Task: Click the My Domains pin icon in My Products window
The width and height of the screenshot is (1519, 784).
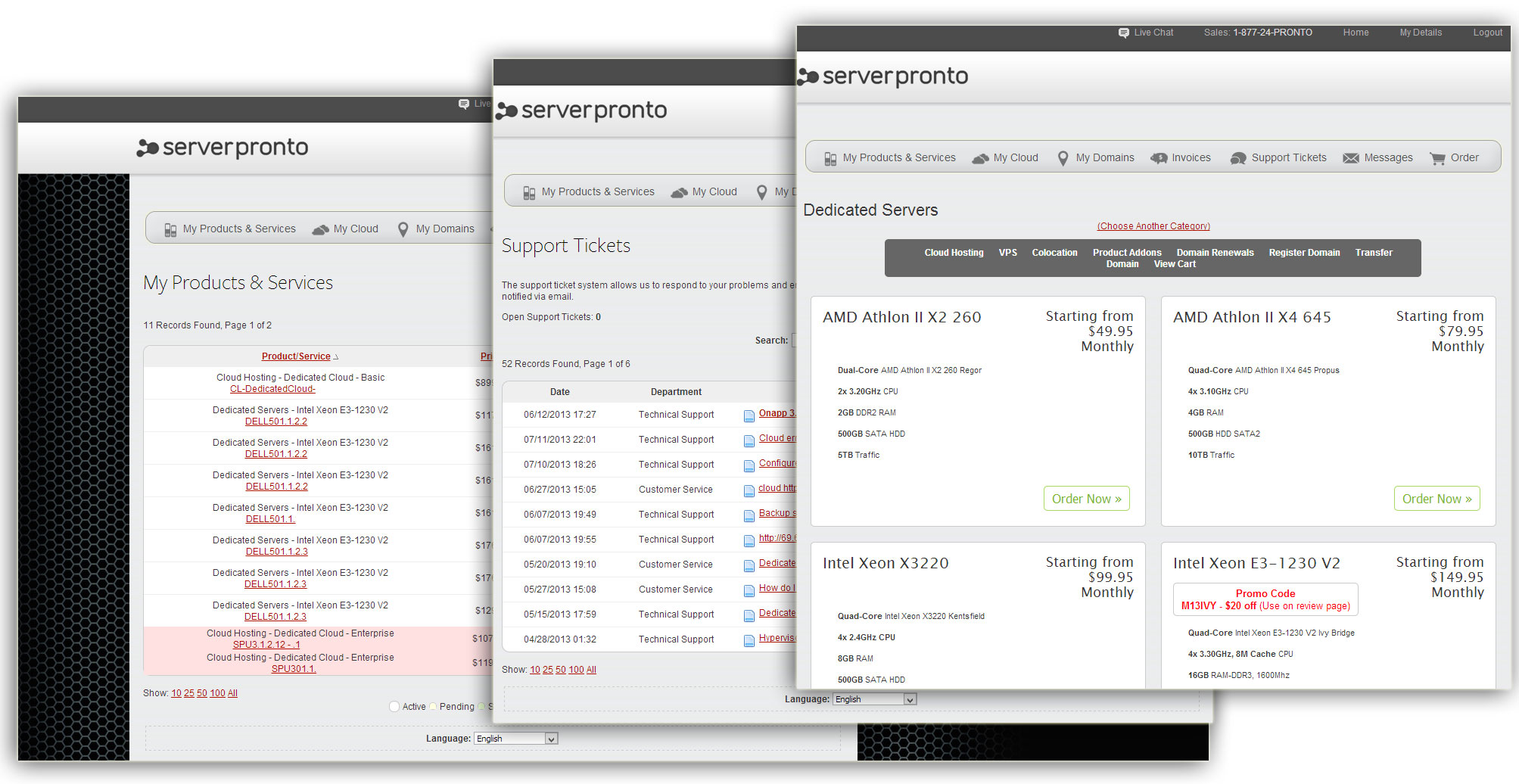Action: pyautogui.click(x=403, y=230)
